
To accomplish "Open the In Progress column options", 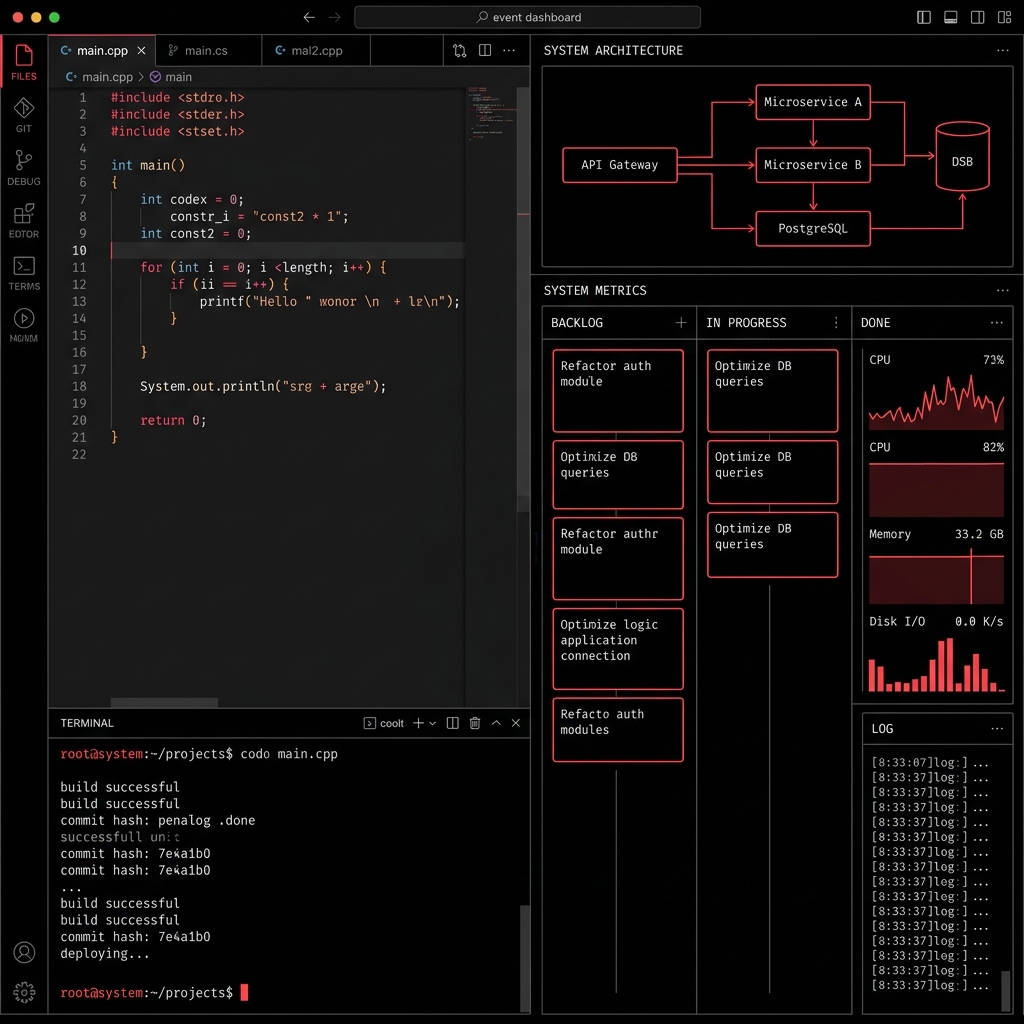I will 836,323.
